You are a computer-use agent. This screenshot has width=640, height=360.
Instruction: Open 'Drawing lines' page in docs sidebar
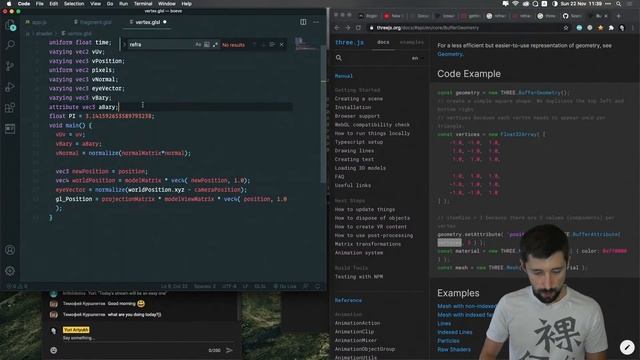pos(354,151)
